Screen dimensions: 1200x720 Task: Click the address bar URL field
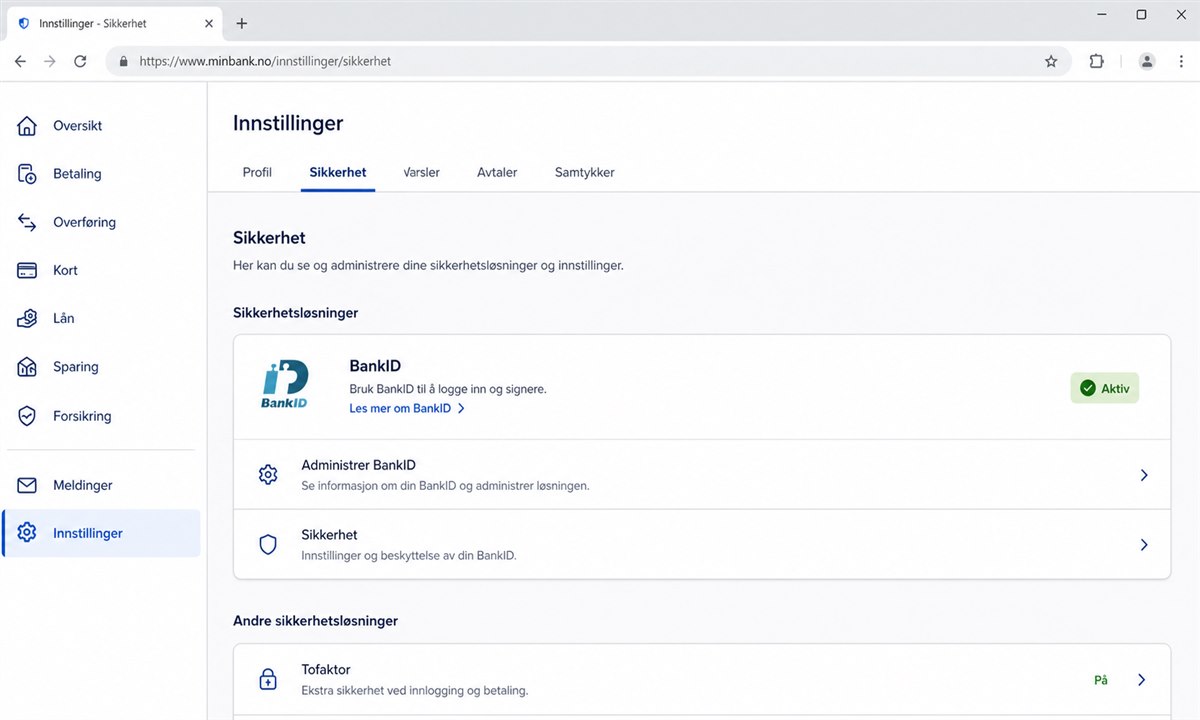tap(588, 61)
